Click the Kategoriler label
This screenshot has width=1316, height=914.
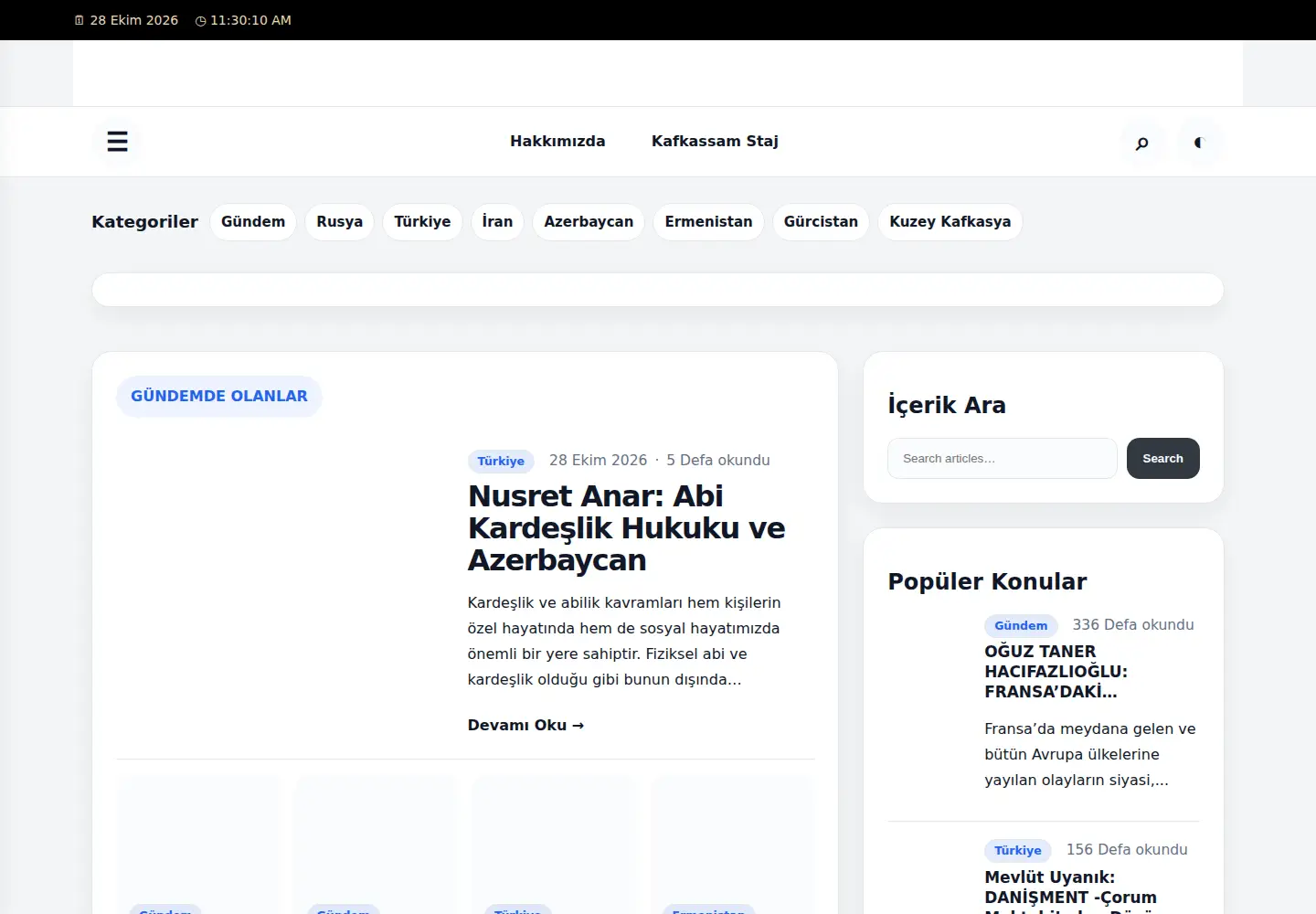tap(144, 222)
